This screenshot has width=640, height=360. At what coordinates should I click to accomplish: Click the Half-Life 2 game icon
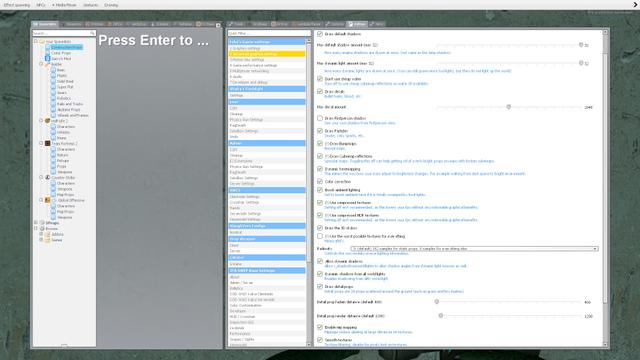47,121
